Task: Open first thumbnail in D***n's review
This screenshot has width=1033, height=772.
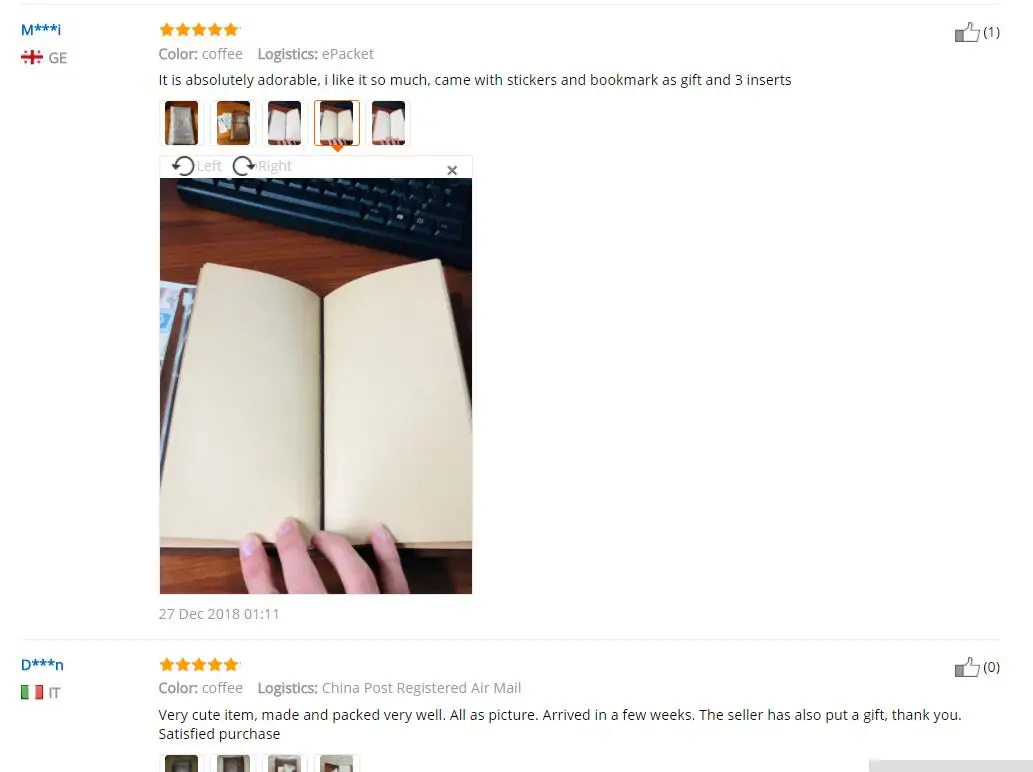Action: tap(181, 763)
